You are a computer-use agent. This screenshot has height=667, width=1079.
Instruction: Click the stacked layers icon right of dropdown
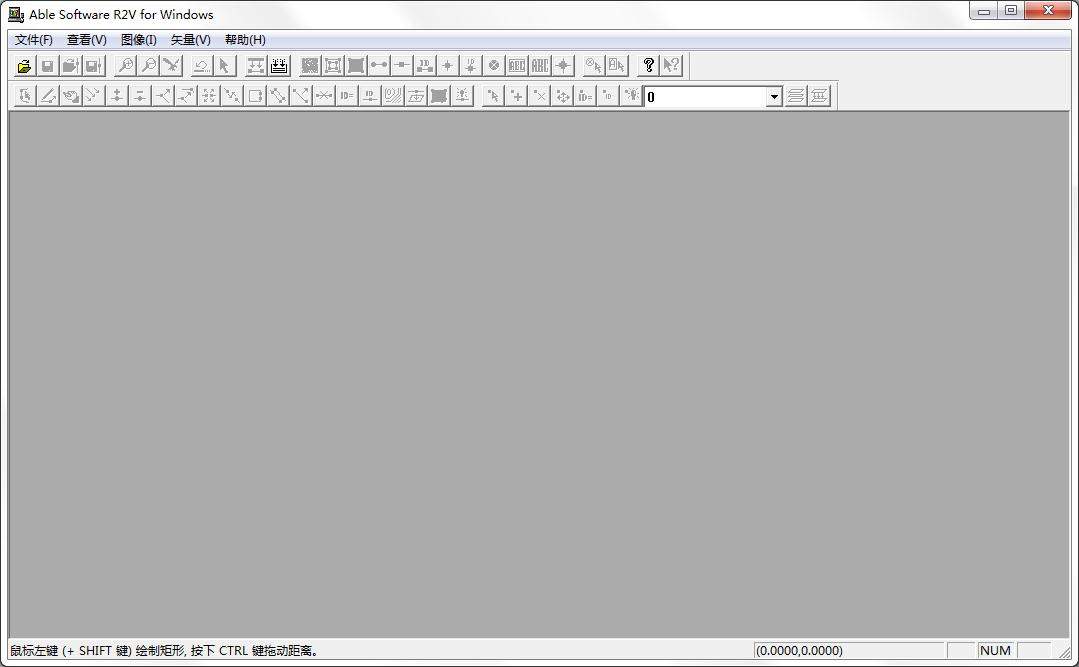[x=796, y=96]
